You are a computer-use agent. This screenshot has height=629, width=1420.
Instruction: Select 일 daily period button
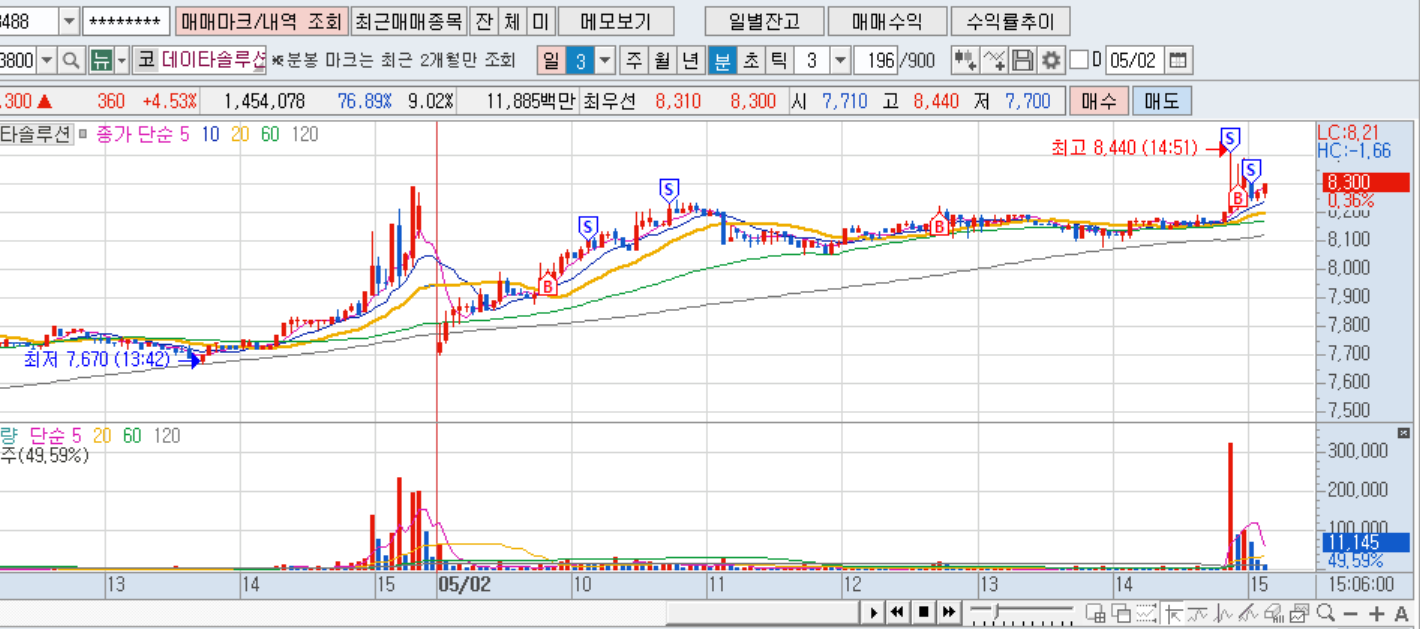pos(551,60)
